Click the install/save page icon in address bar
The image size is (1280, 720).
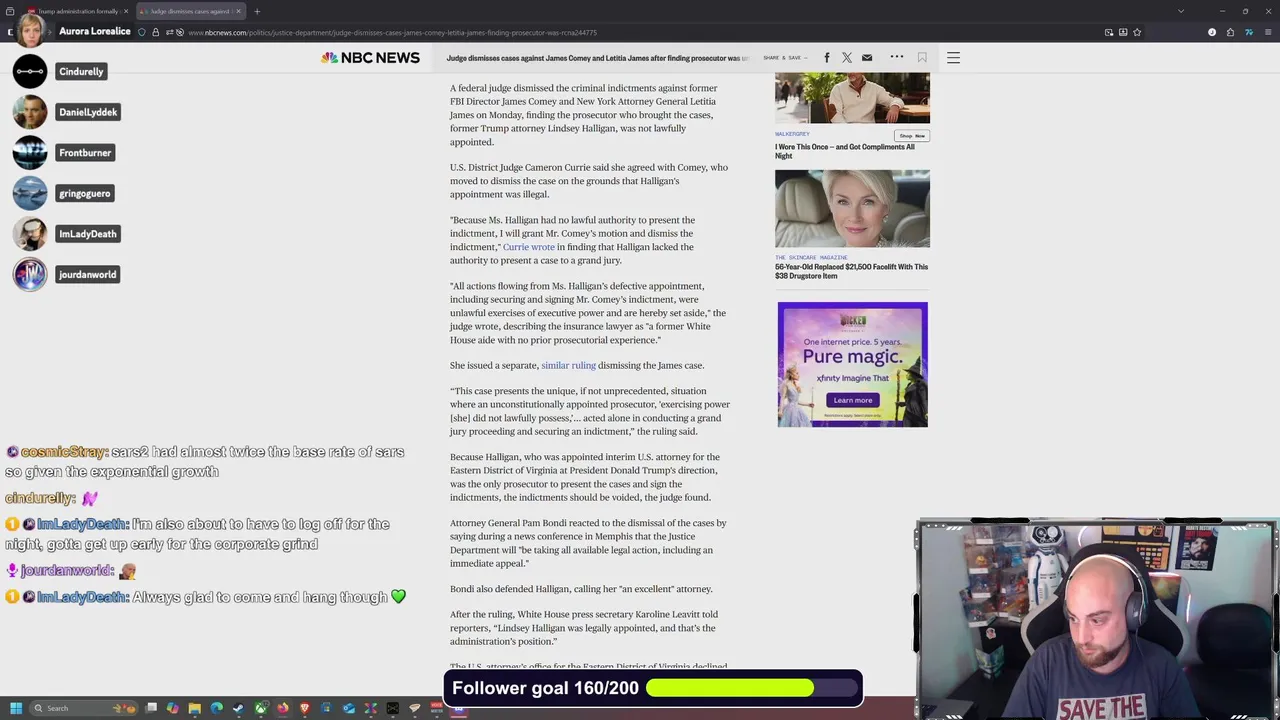pyautogui.click(x=1123, y=32)
